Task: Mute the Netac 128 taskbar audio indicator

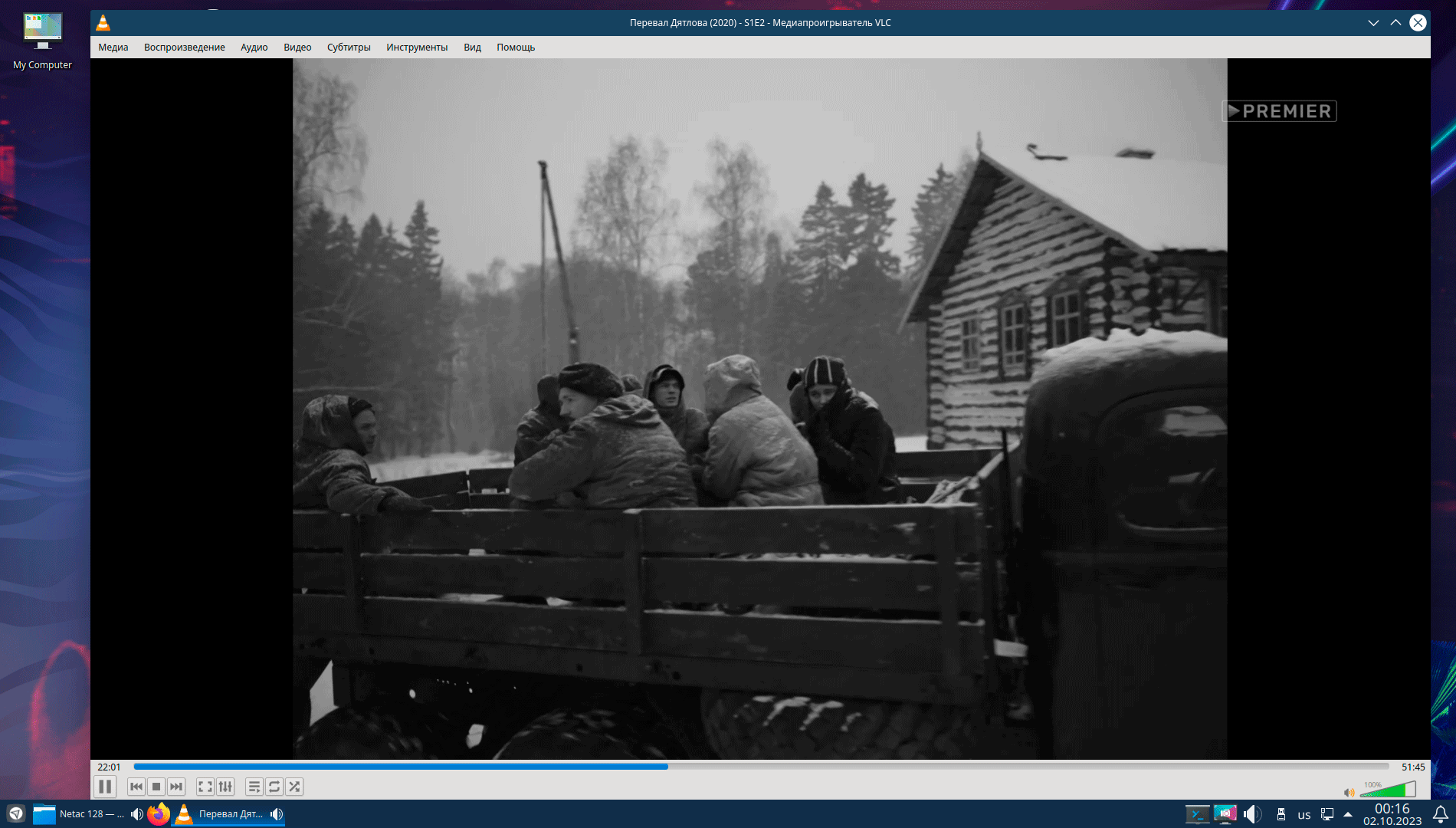Action: tap(137, 813)
